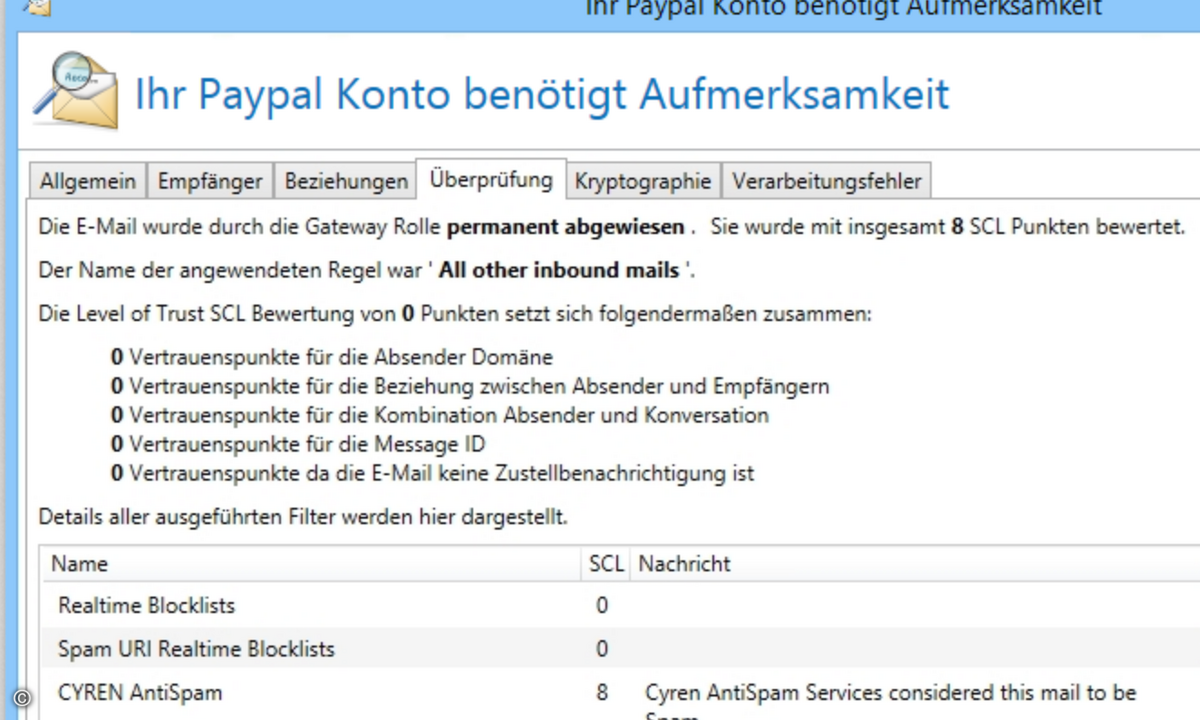Viewport: 1200px width, 720px height.
Task: Select the Spam URI Realtime Blocklists row
Action: [x=621, y=649]
